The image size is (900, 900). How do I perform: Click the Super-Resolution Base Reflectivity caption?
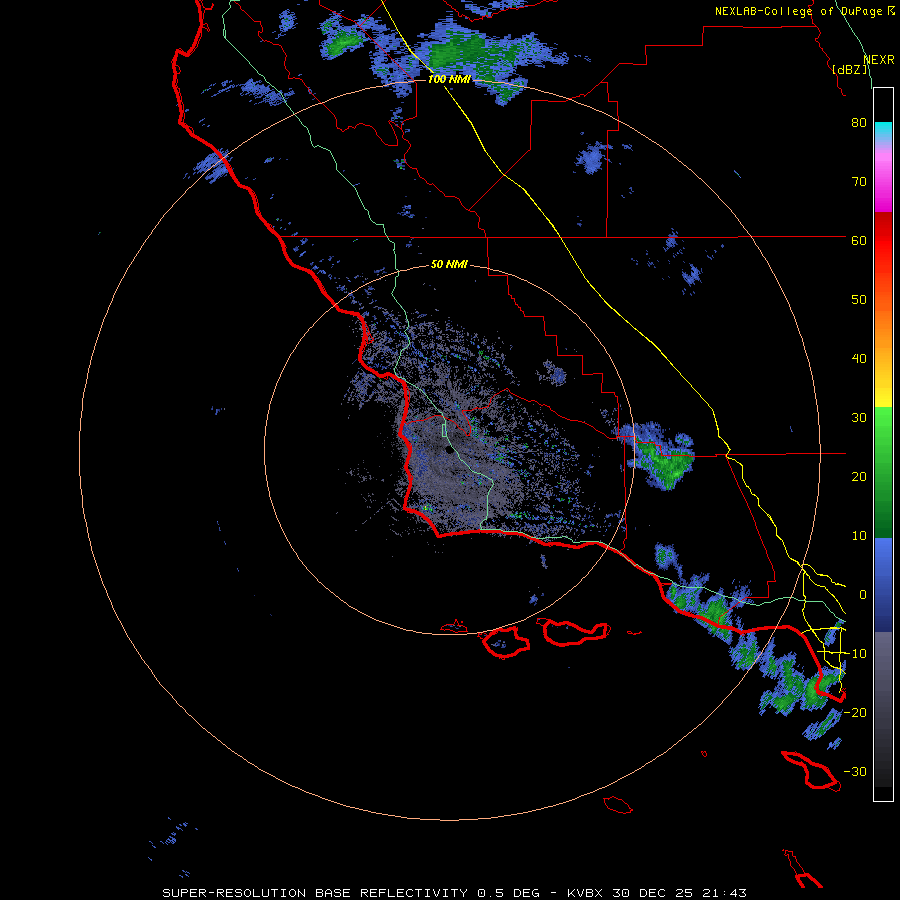point(454,893)
